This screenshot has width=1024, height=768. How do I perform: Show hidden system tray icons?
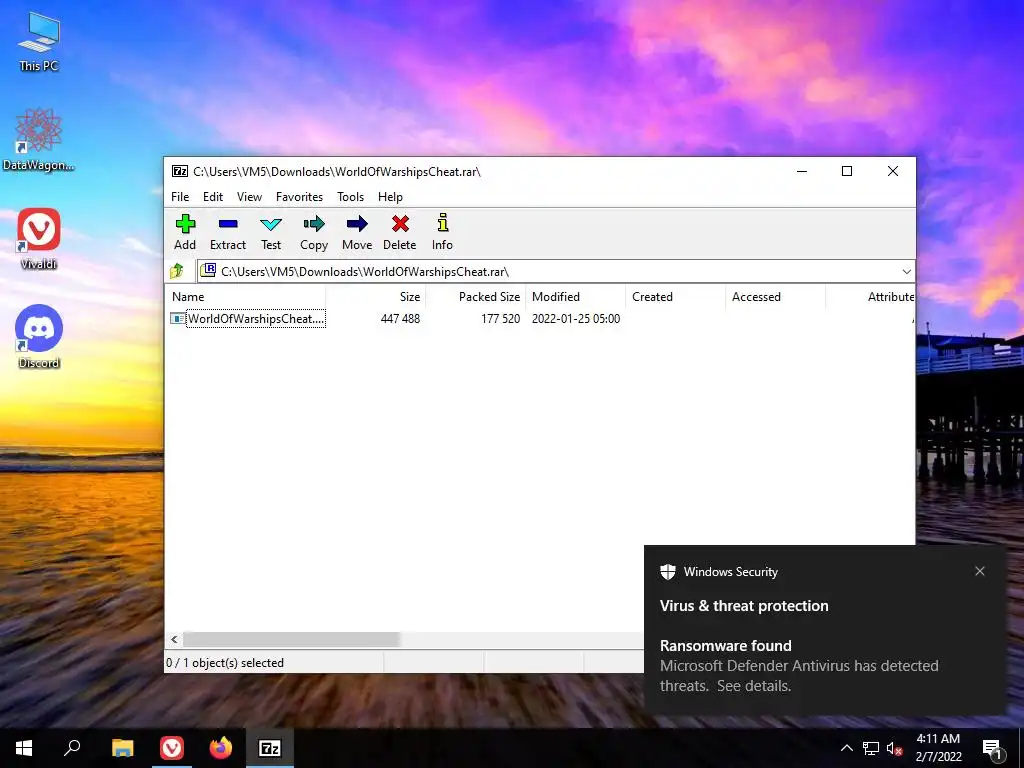click(846, 748)
